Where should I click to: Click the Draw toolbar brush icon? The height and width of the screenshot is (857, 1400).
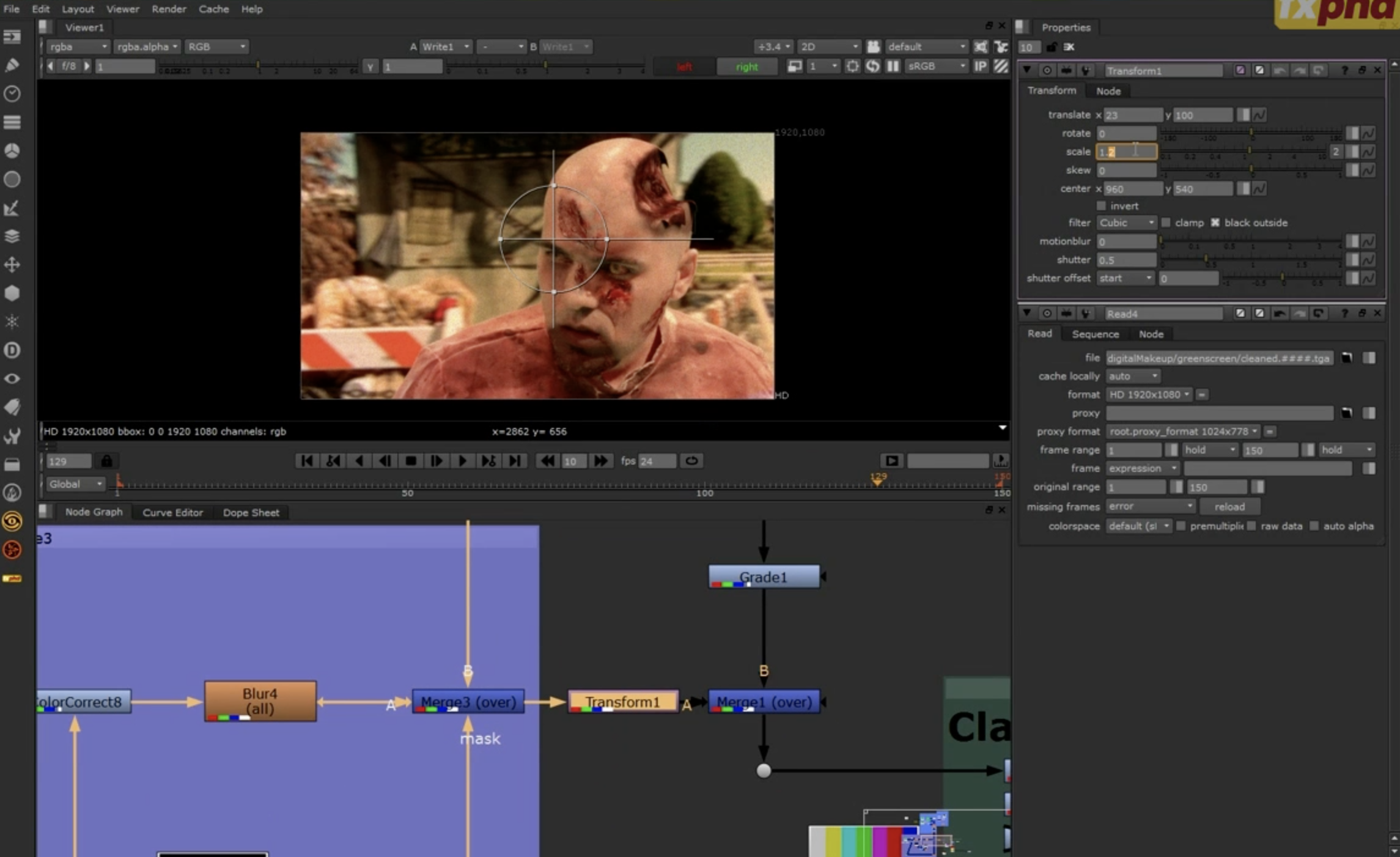click(12, 65)
